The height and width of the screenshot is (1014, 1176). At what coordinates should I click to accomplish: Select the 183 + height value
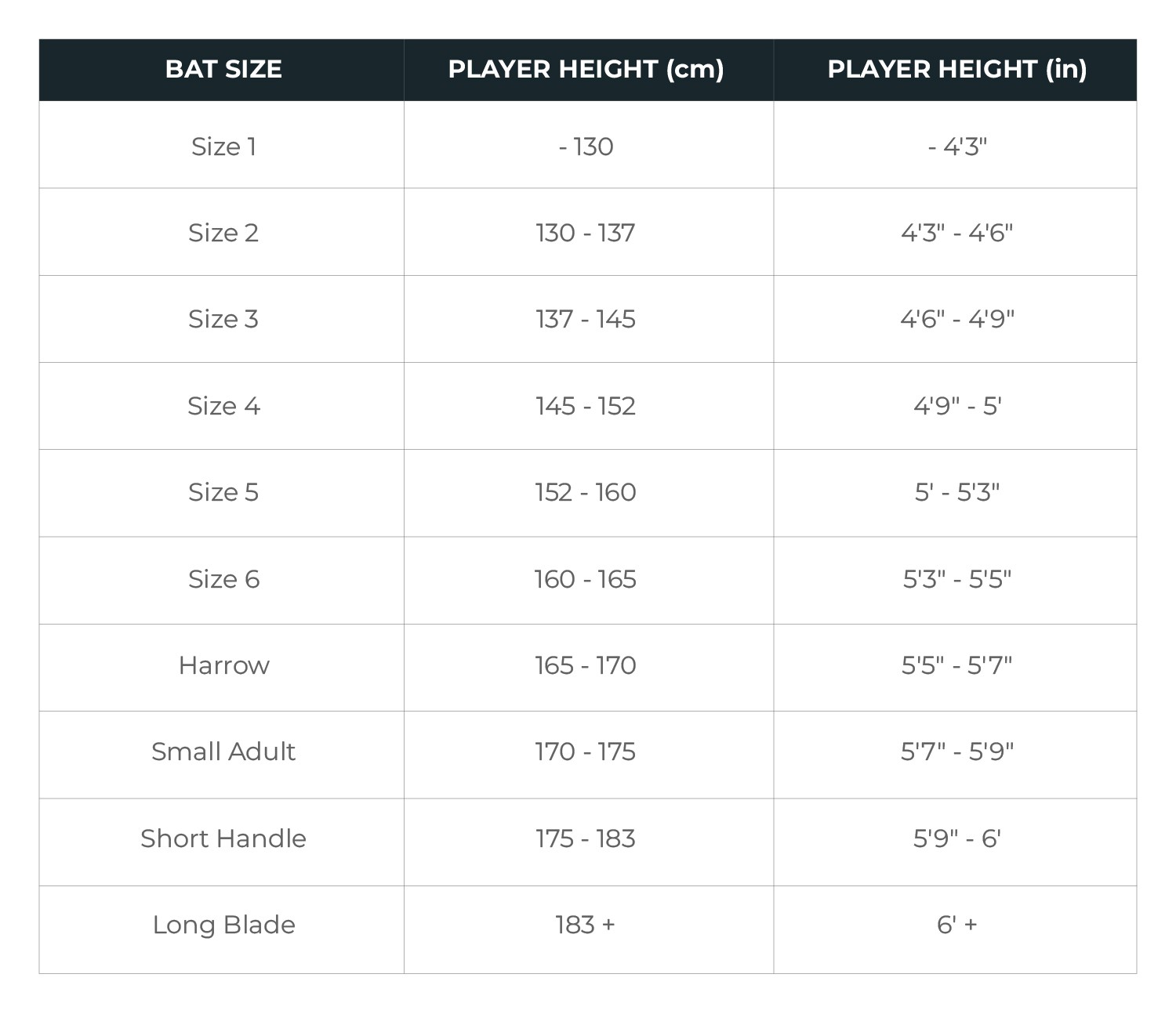click(x=586, y=925)
